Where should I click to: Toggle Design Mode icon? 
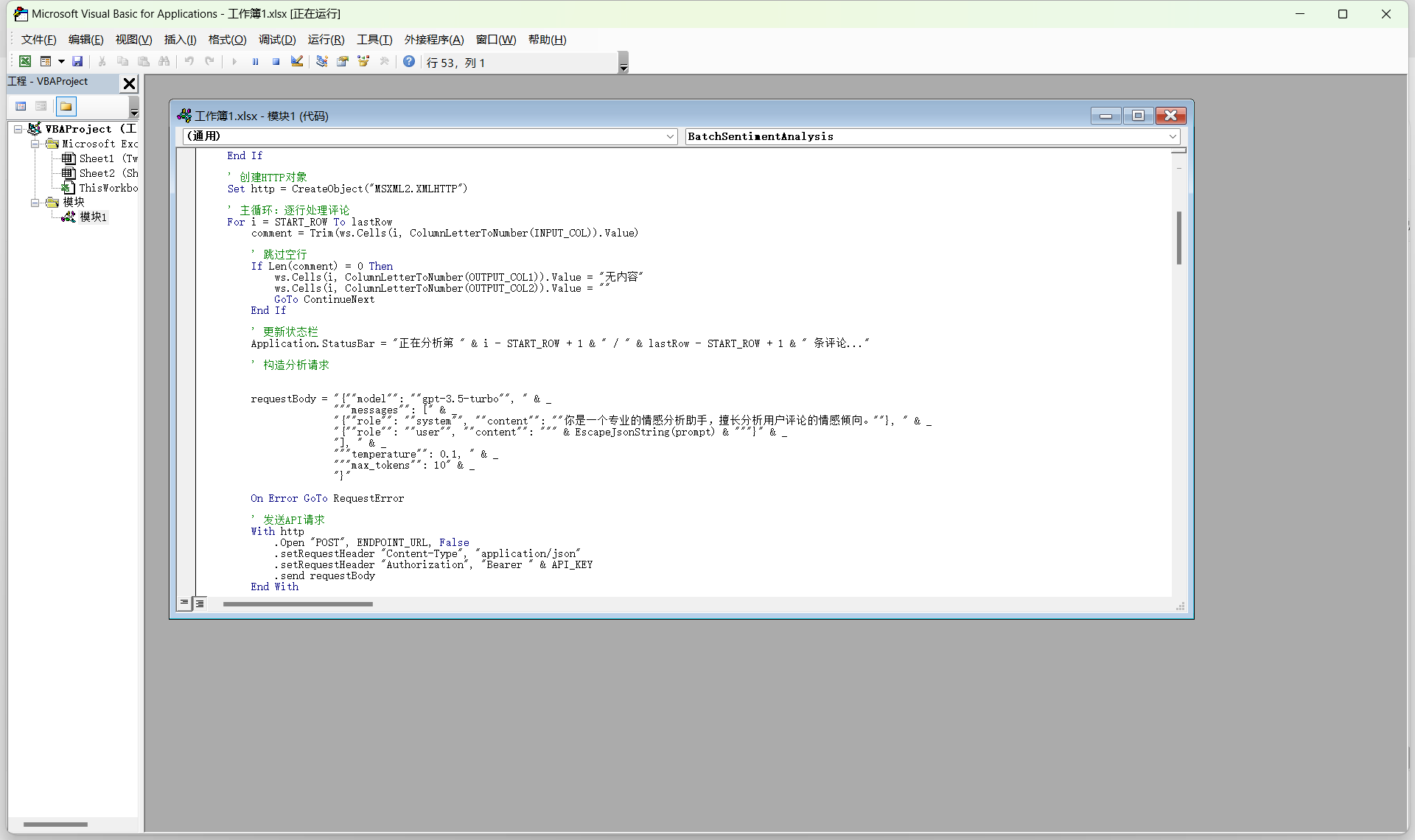[297, 62]
